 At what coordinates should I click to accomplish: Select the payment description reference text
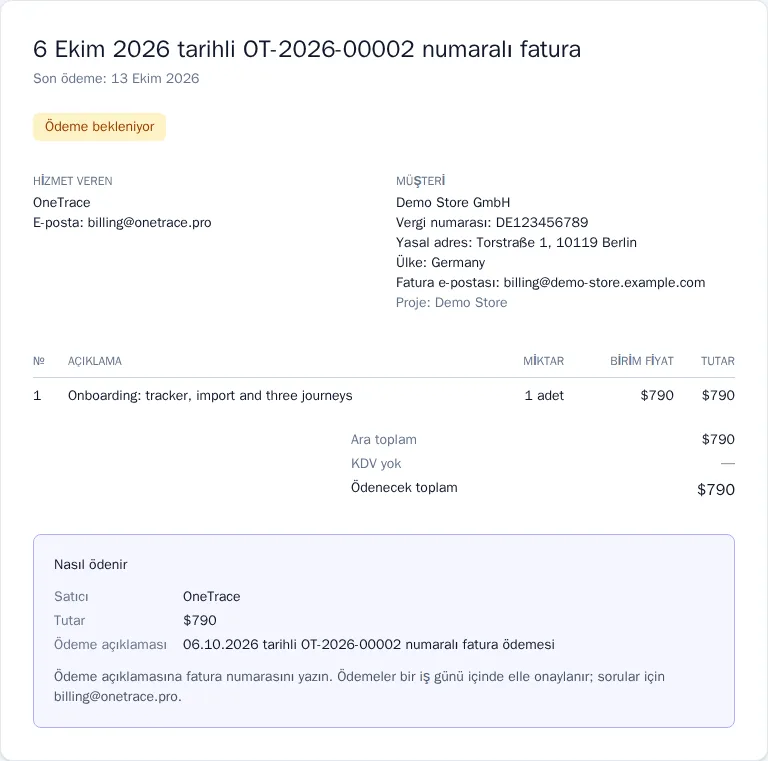click(369, 644)
